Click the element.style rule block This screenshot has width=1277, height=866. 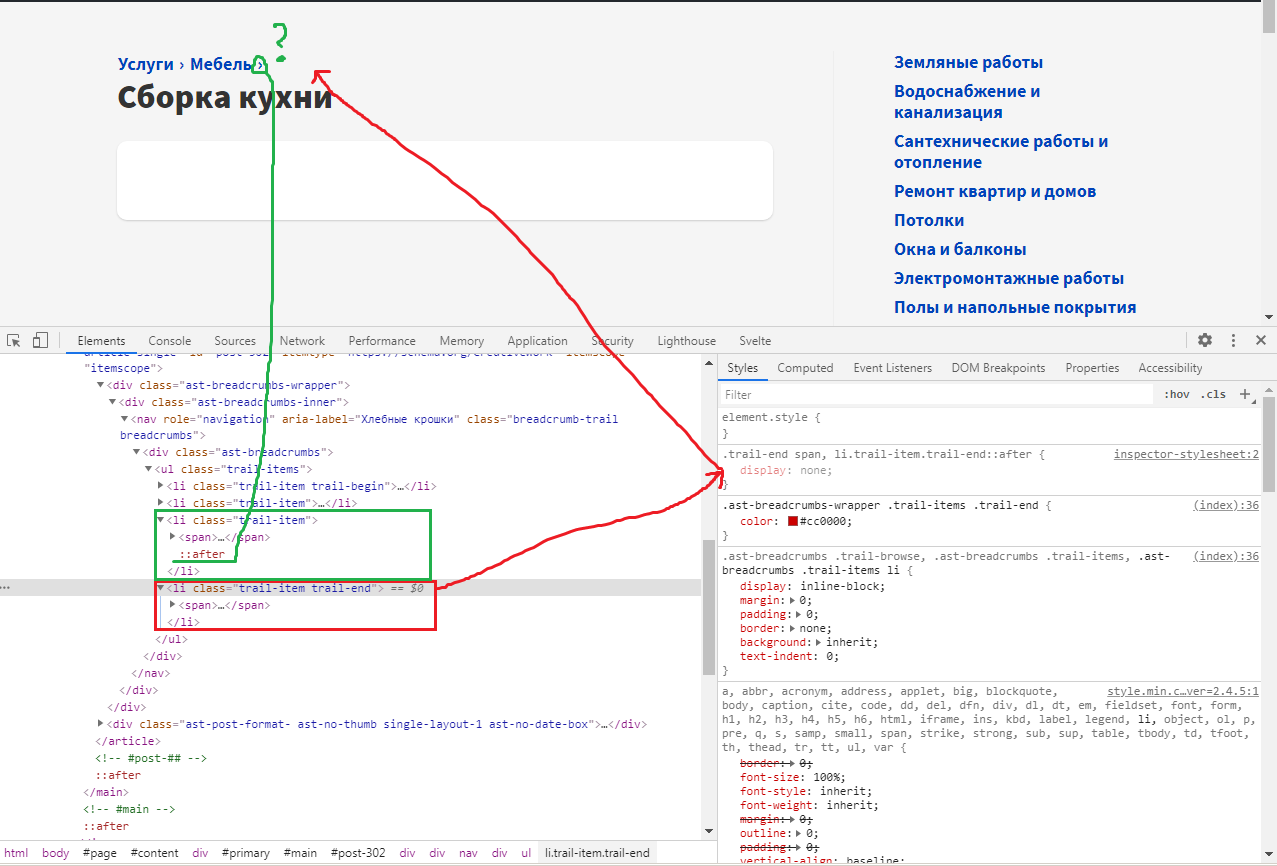[990, 425]
